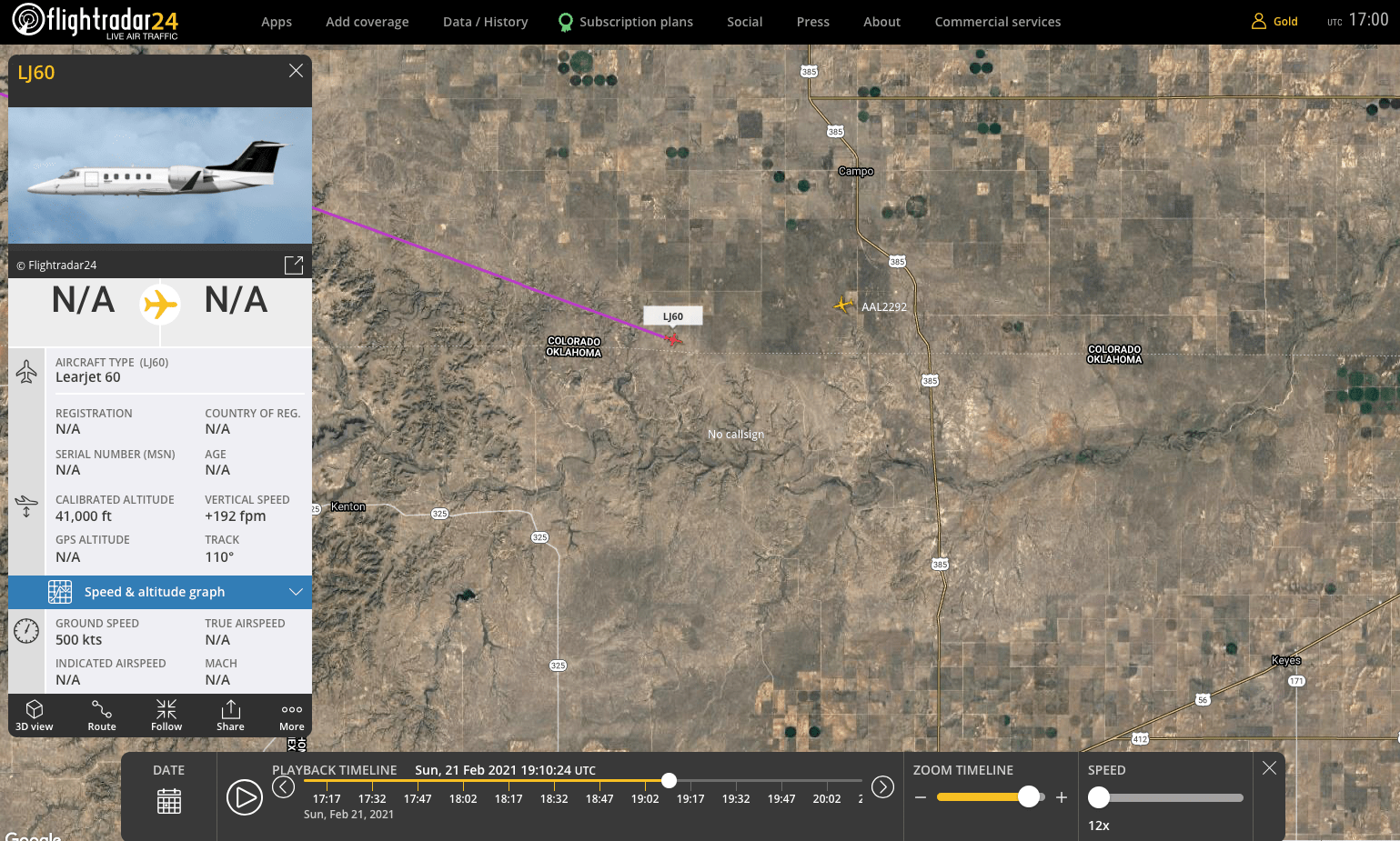Open the Data / History menu
The height and width of the screenshot is (841, 1400).
(485, 22)
